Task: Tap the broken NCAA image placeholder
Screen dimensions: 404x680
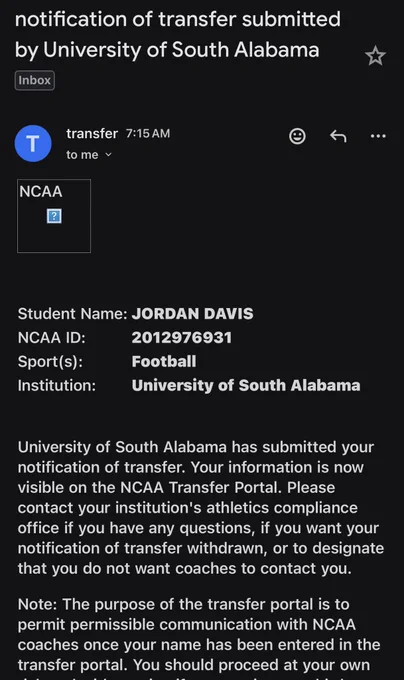Action: click(x=54, y=216)
